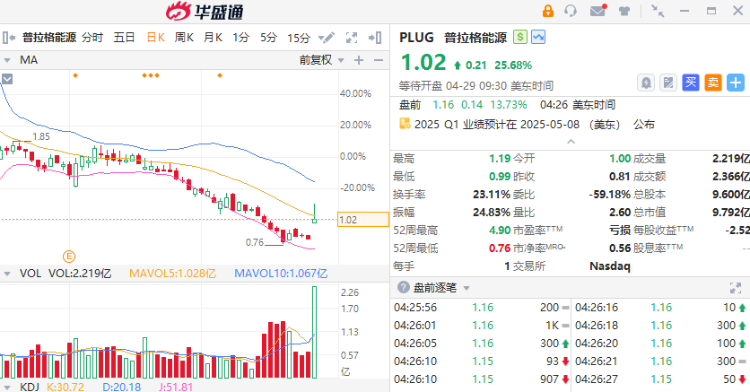Click the 盘前 price 1.16
Screen dimensions: 750x392
[443, 105]
